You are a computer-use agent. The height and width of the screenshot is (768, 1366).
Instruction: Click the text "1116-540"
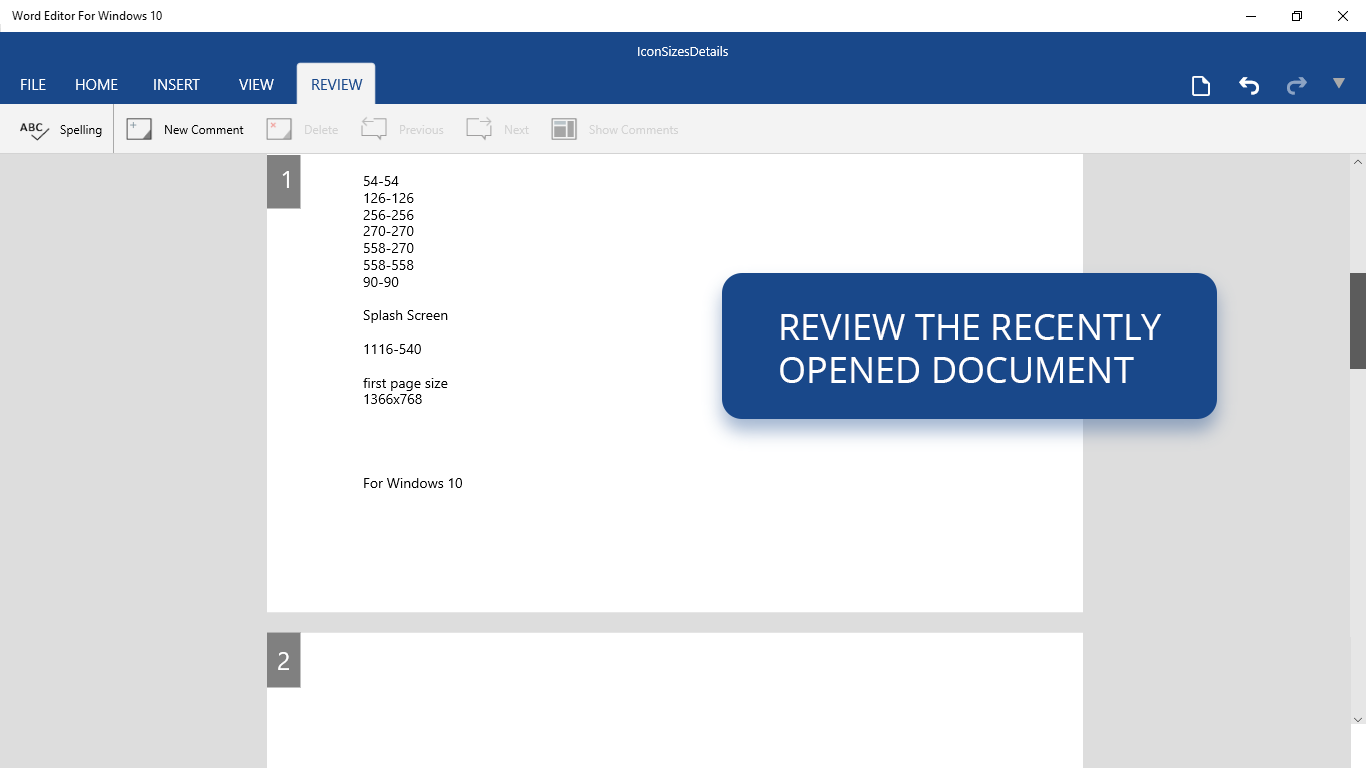[x=392, y=349]
